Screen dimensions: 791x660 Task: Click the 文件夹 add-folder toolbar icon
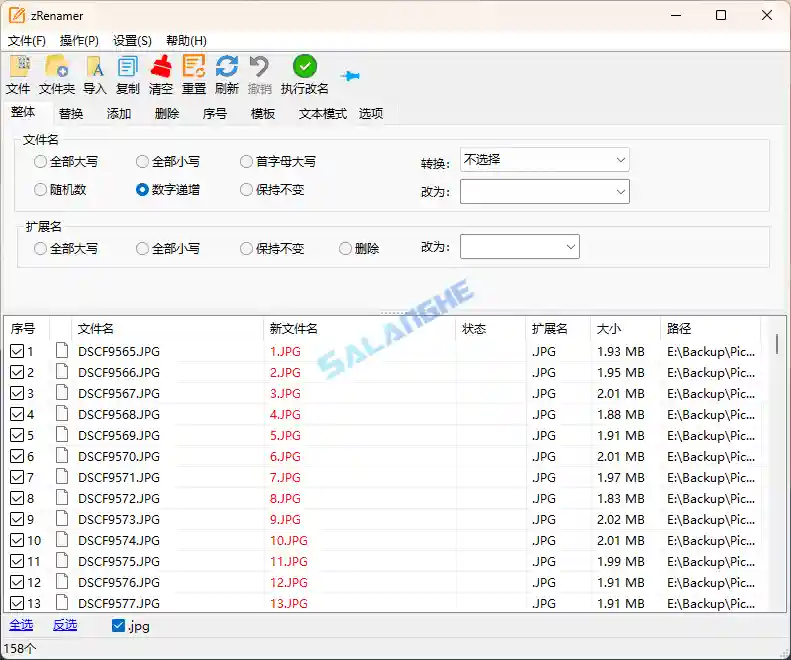click(56, 67)
